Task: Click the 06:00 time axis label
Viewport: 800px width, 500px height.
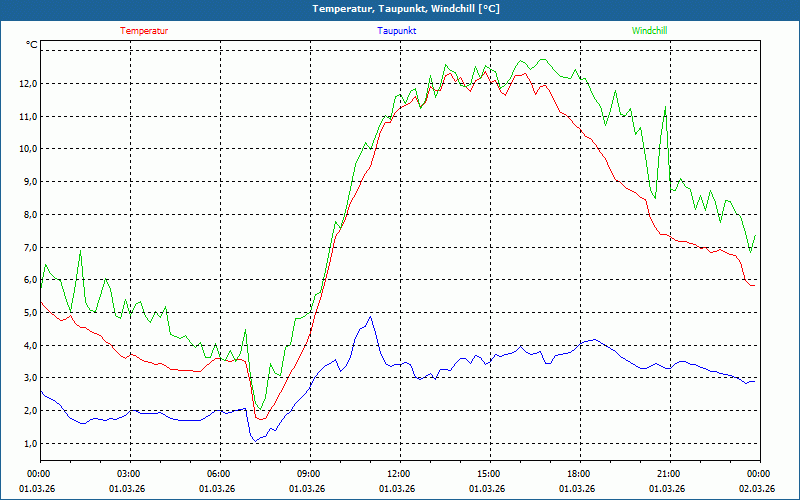Action: (219, 473)
